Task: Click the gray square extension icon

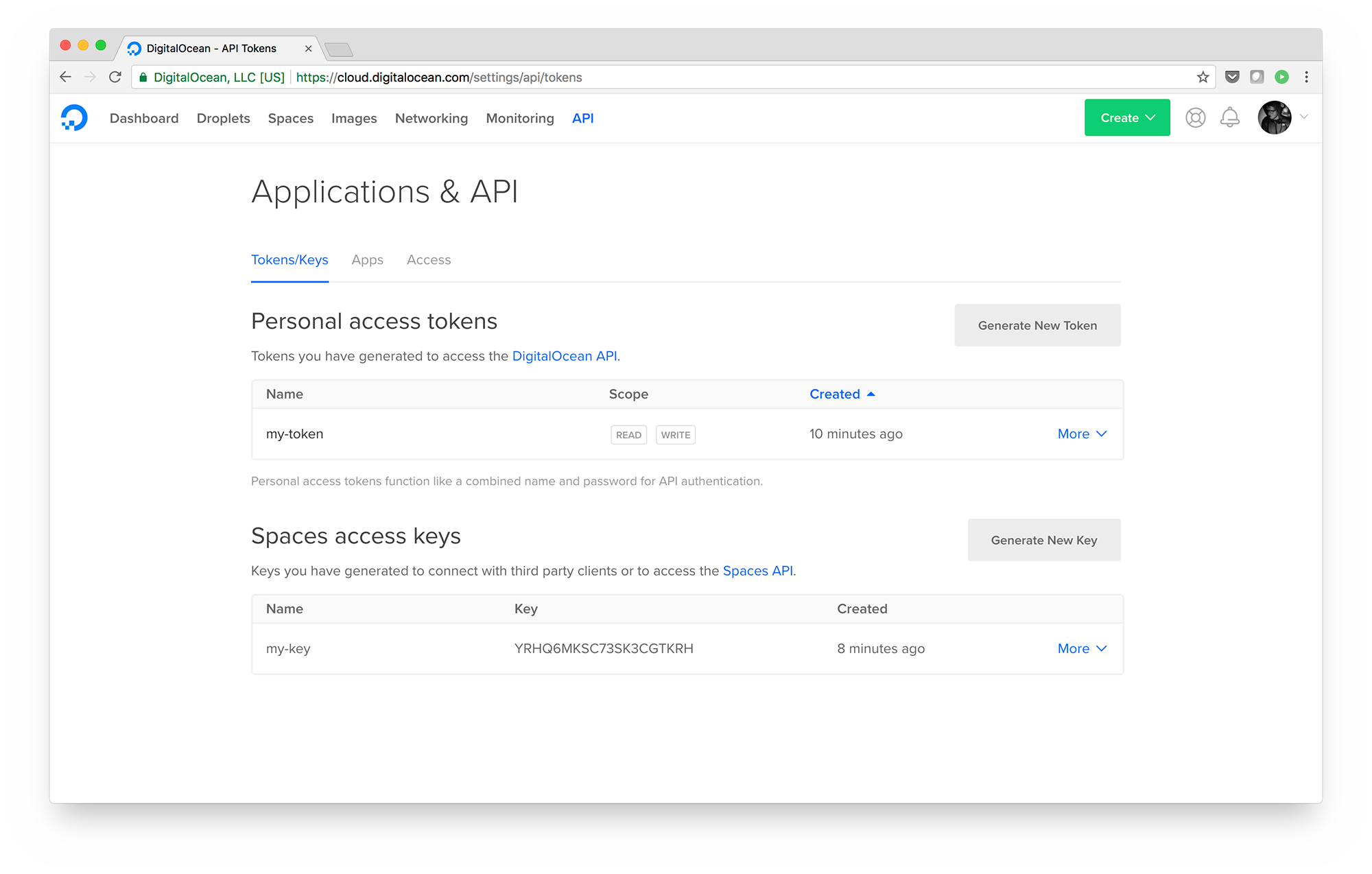Action: (1257, 77)
